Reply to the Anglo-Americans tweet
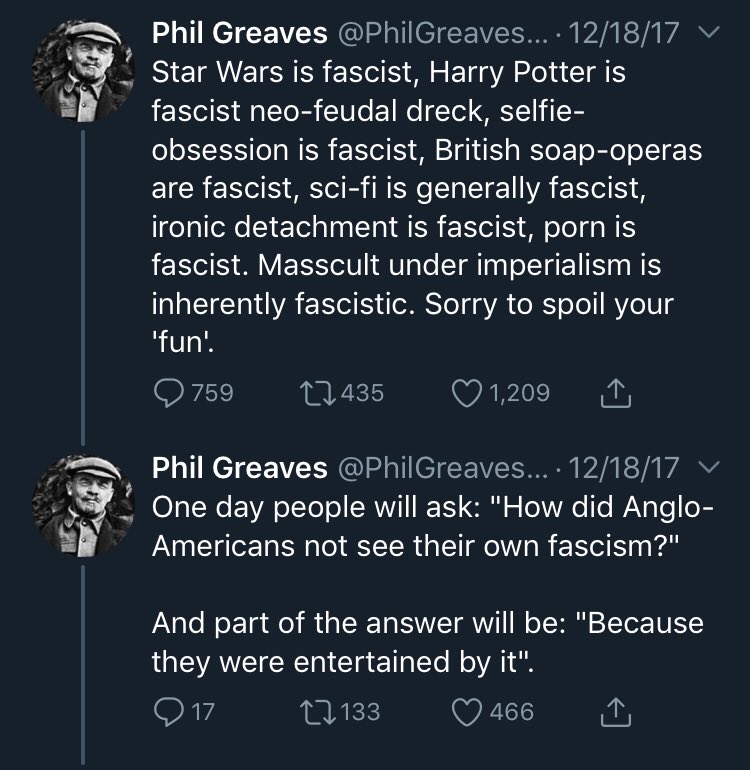Viewport: 750px width, 770px height. [x=167, y=712]
